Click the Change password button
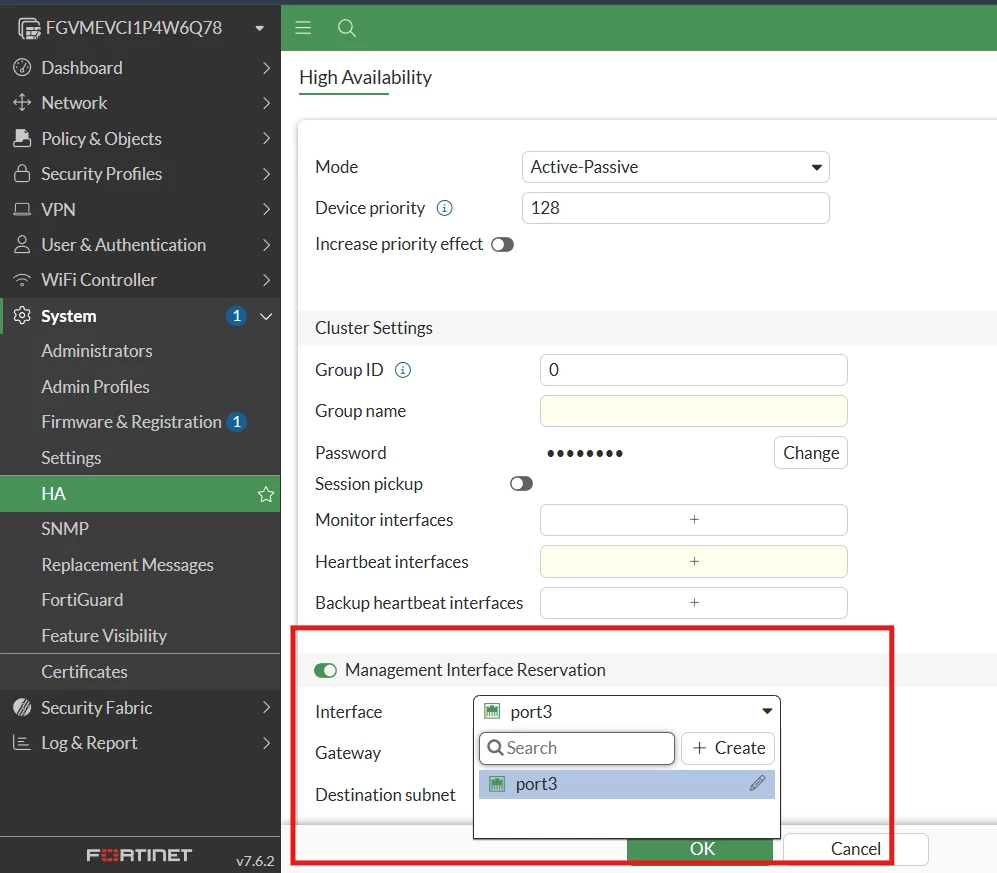Viewport: 997px width, 873px height. pos(811,453)
